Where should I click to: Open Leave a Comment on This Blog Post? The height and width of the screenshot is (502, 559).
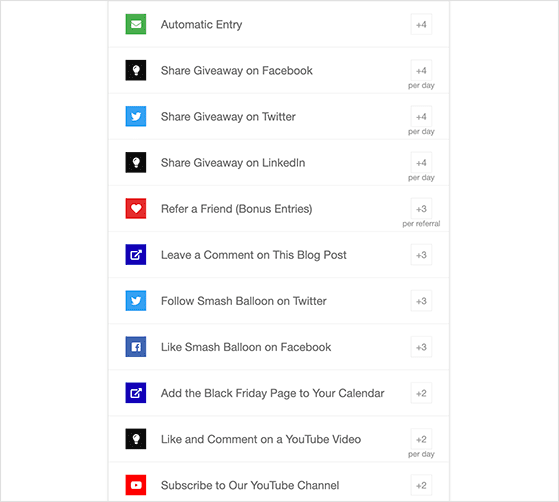tap(279, 255)
